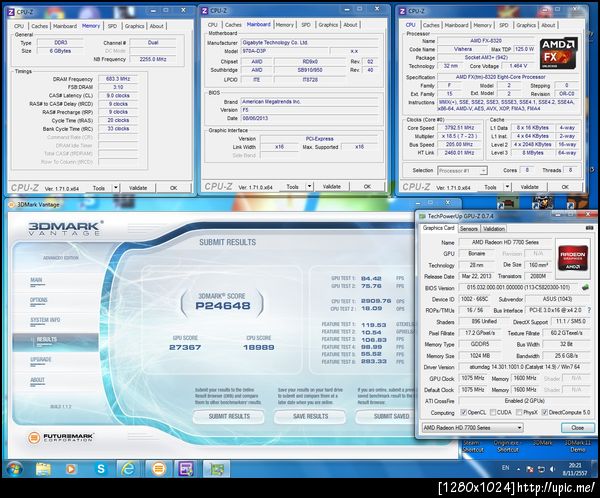Show hidden tray icons arrow
The image size is (600, 498).
[x=519, y=469]
